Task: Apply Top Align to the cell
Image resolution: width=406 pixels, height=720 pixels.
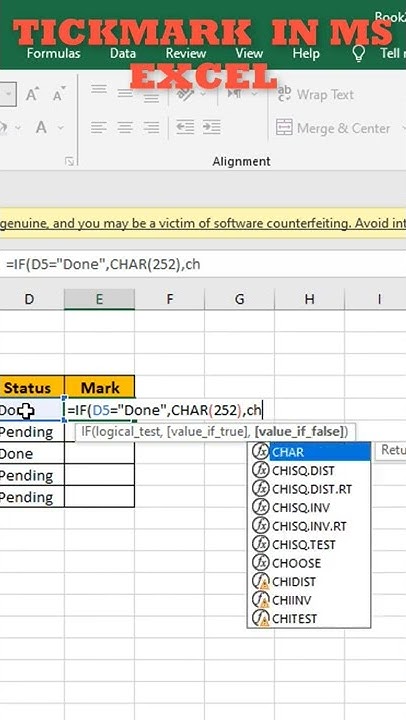Action: pos(99,90)
